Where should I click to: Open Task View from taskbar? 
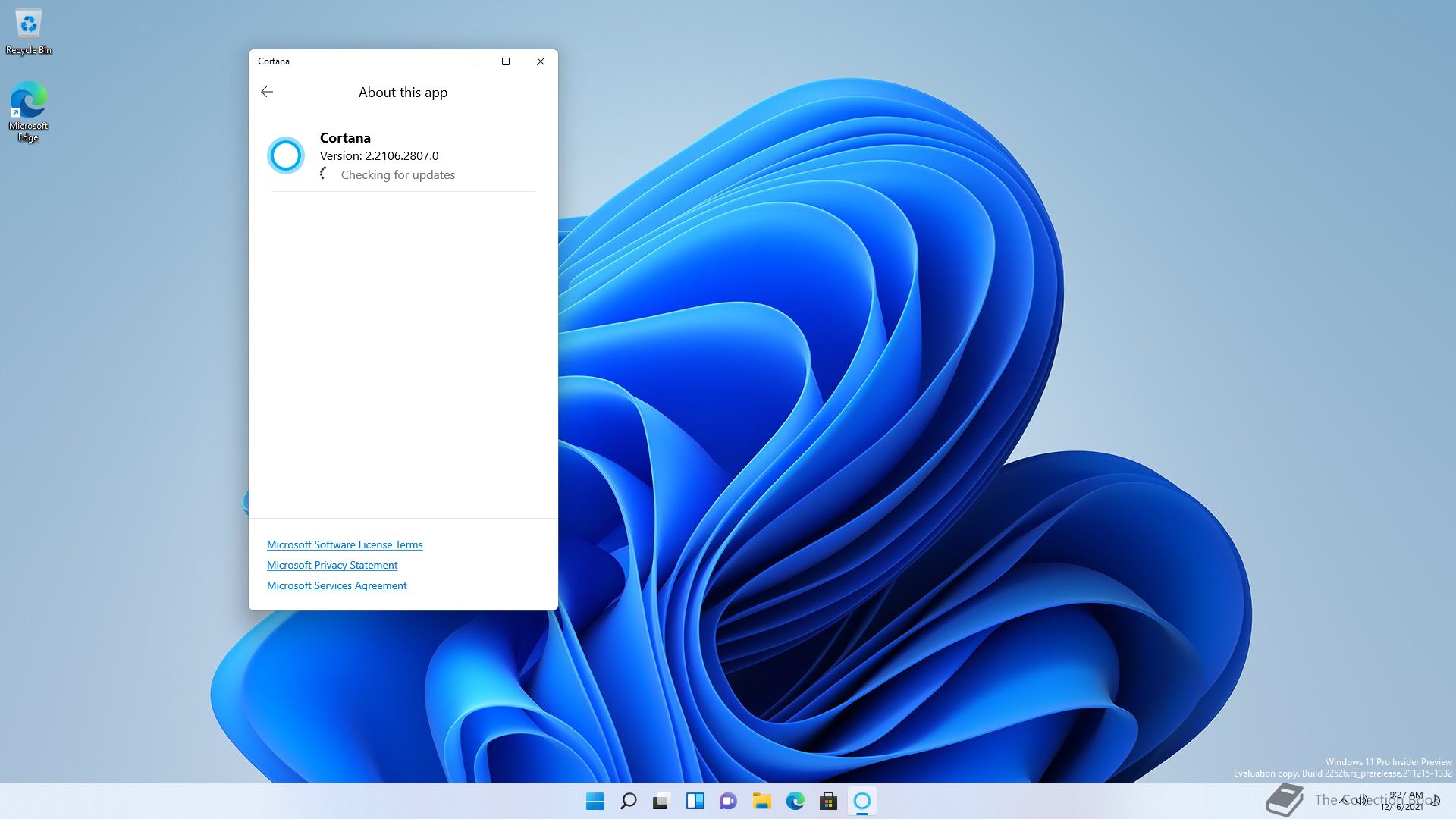(x=662, y=801)
